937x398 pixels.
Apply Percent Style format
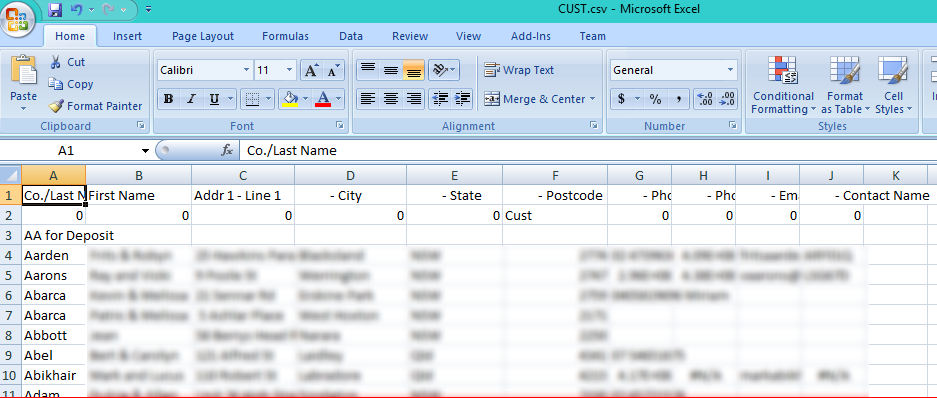[x=656, y=99]
